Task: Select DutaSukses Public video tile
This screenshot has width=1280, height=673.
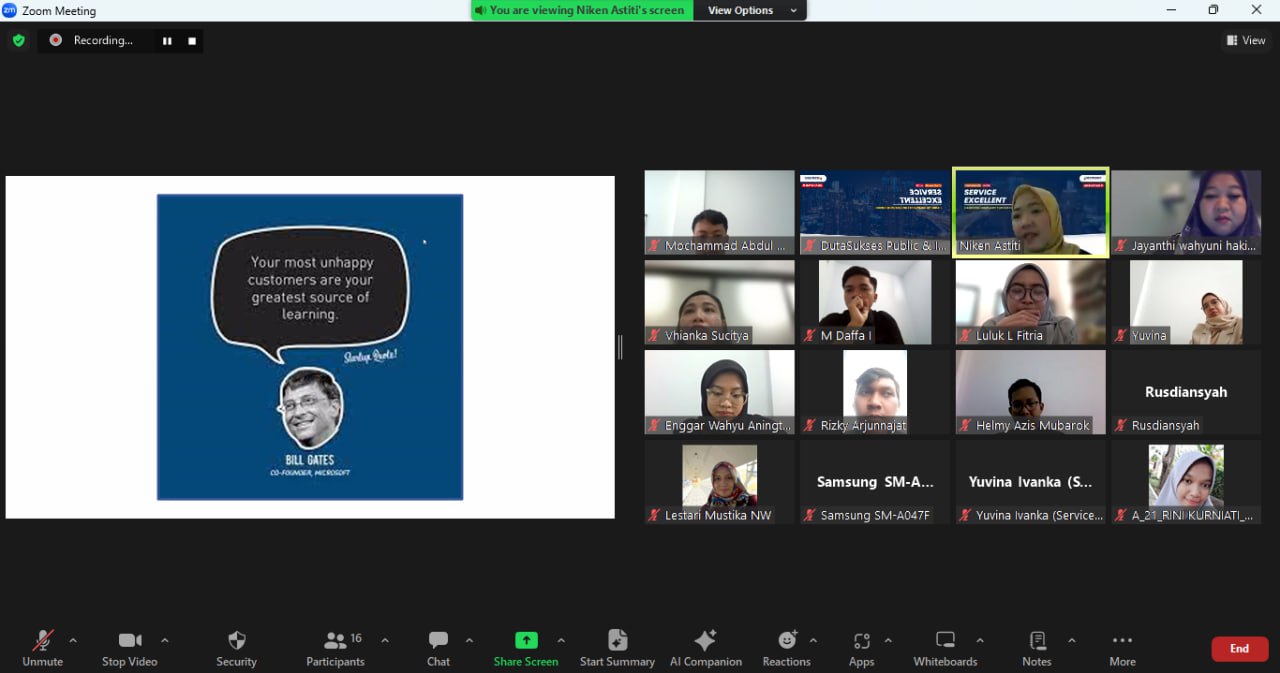Action: tap(875, 213)
